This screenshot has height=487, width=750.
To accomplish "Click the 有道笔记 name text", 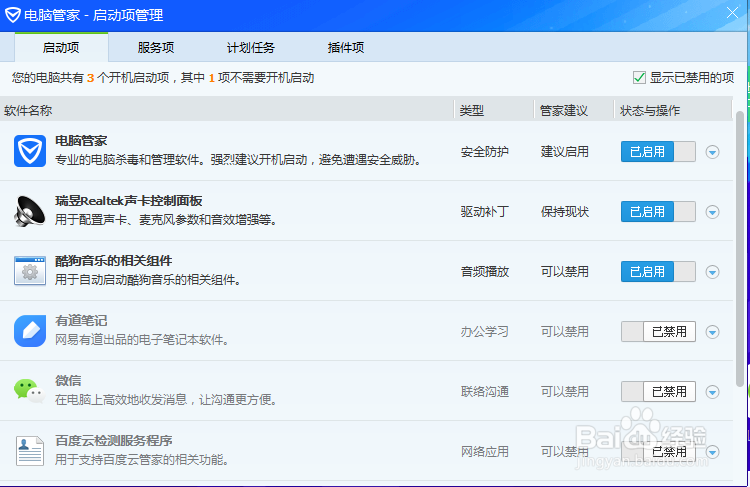I will (81, 321).
